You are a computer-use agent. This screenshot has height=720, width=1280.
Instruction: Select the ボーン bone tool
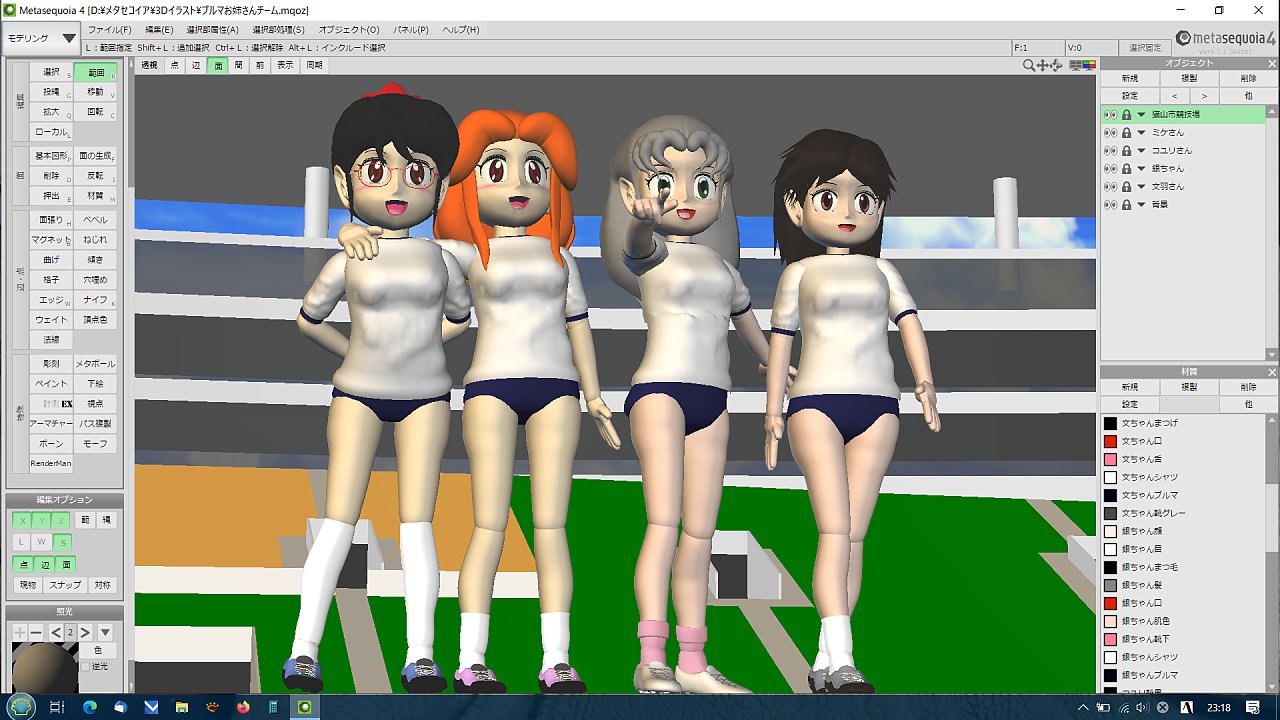click(x=51, y=444)
